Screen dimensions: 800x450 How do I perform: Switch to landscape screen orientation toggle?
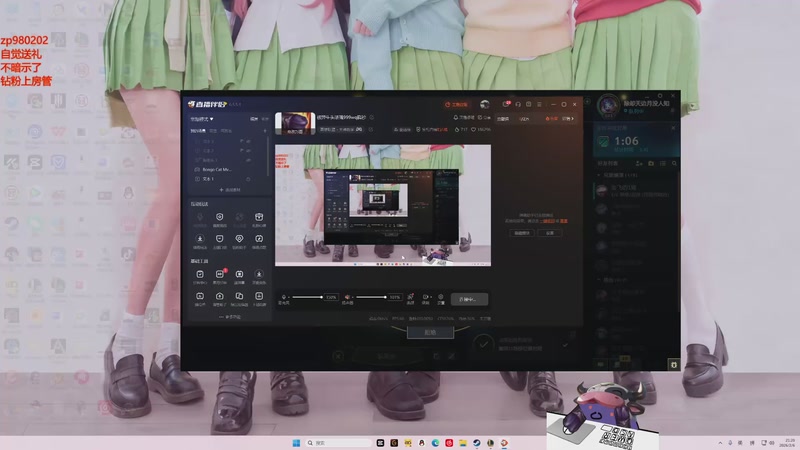point(254,119)
